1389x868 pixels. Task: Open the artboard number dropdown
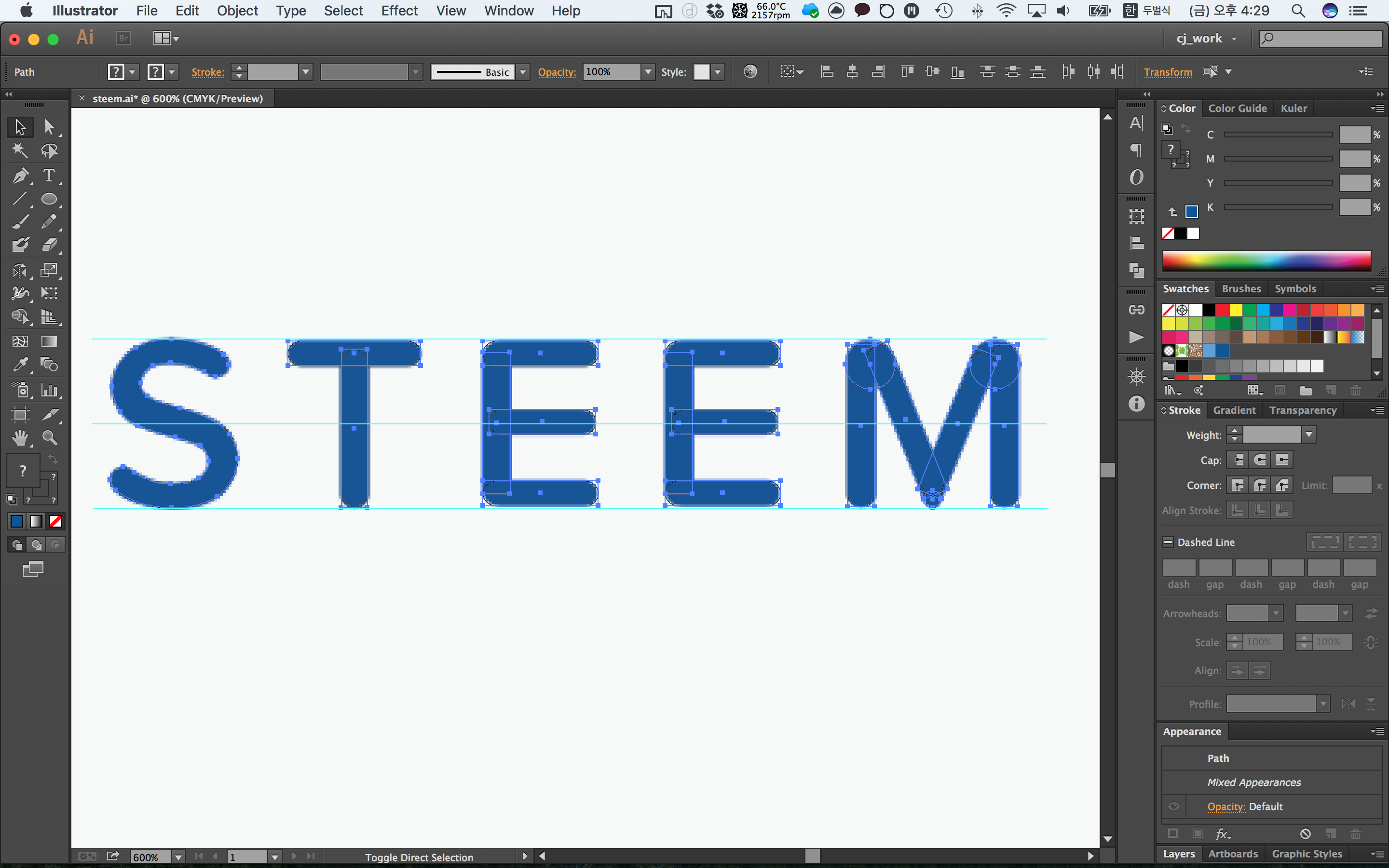tap(275, 857)
